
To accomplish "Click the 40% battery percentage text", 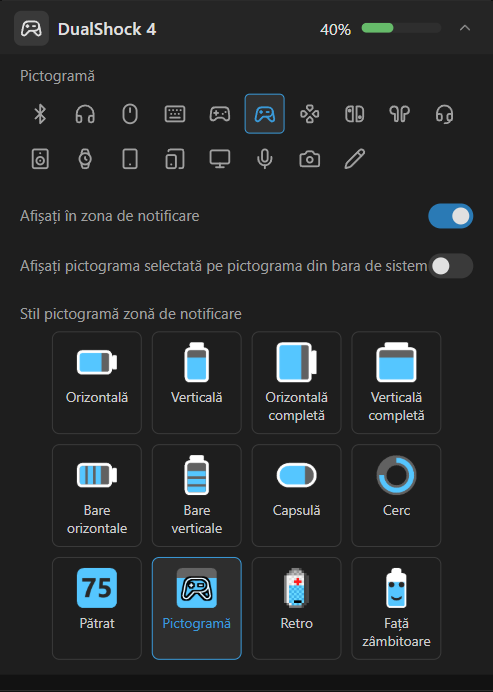I will tap(335, 30).
